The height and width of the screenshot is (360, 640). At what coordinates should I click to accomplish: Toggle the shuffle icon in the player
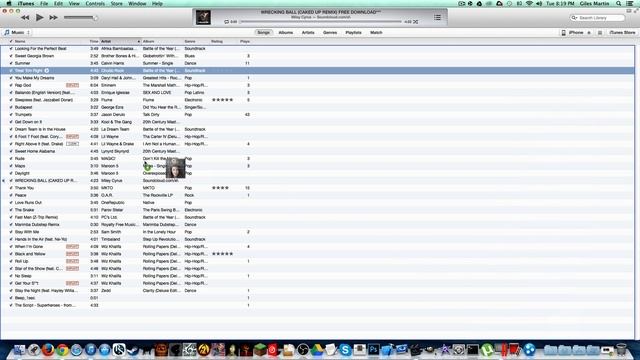(x=416, y=22)
